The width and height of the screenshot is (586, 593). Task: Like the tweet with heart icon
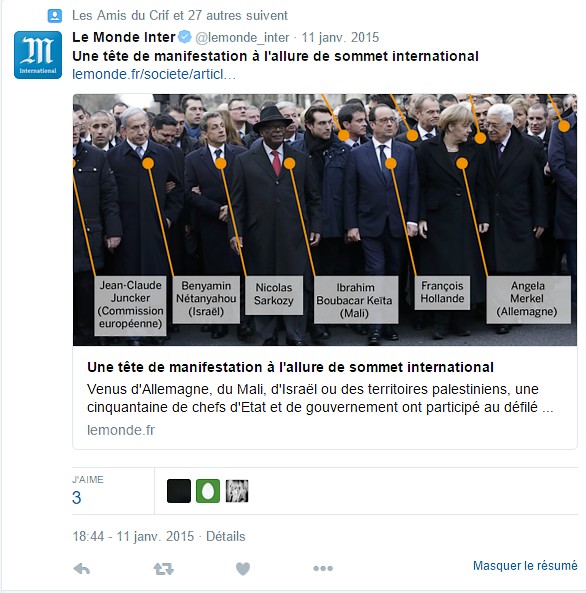[243, 568]
